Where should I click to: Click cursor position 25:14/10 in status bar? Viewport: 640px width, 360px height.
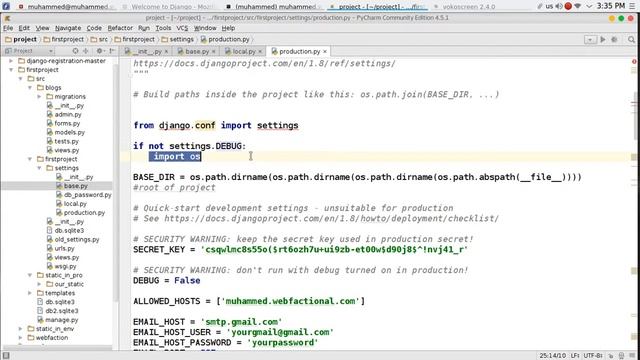click(553, 356)
